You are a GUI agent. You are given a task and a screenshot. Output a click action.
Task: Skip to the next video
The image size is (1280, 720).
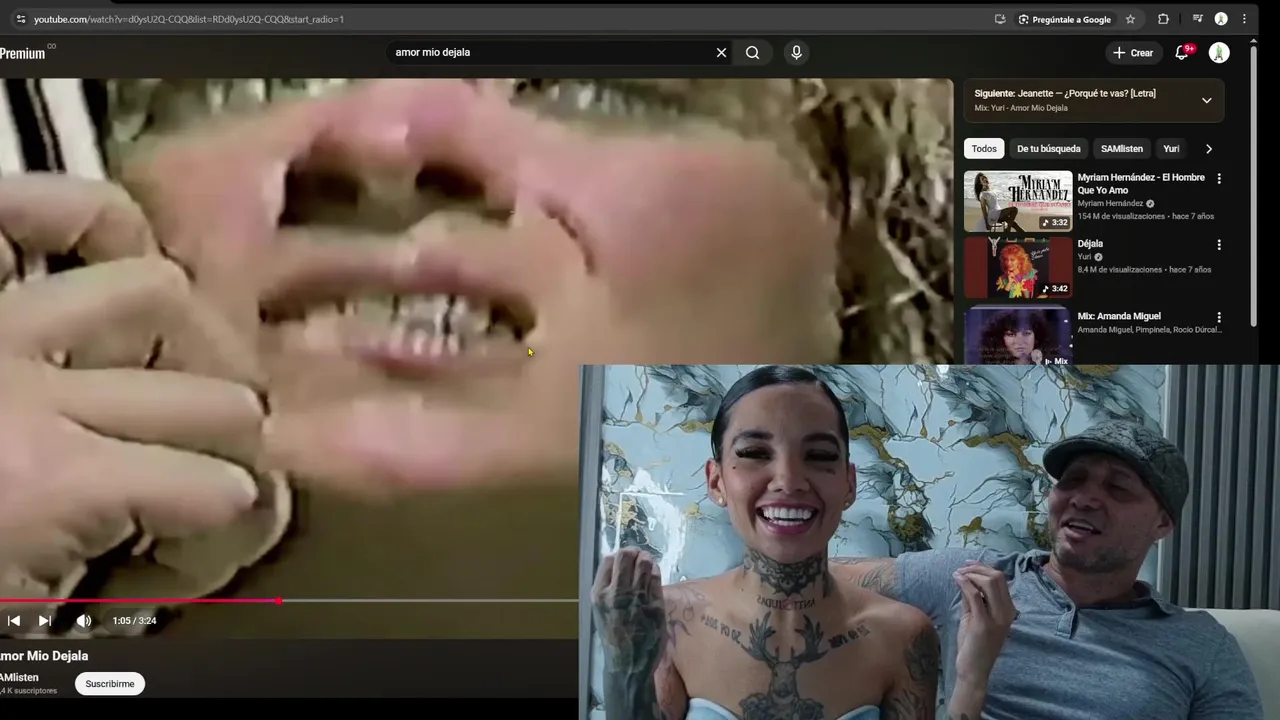[x=45, y=621]
